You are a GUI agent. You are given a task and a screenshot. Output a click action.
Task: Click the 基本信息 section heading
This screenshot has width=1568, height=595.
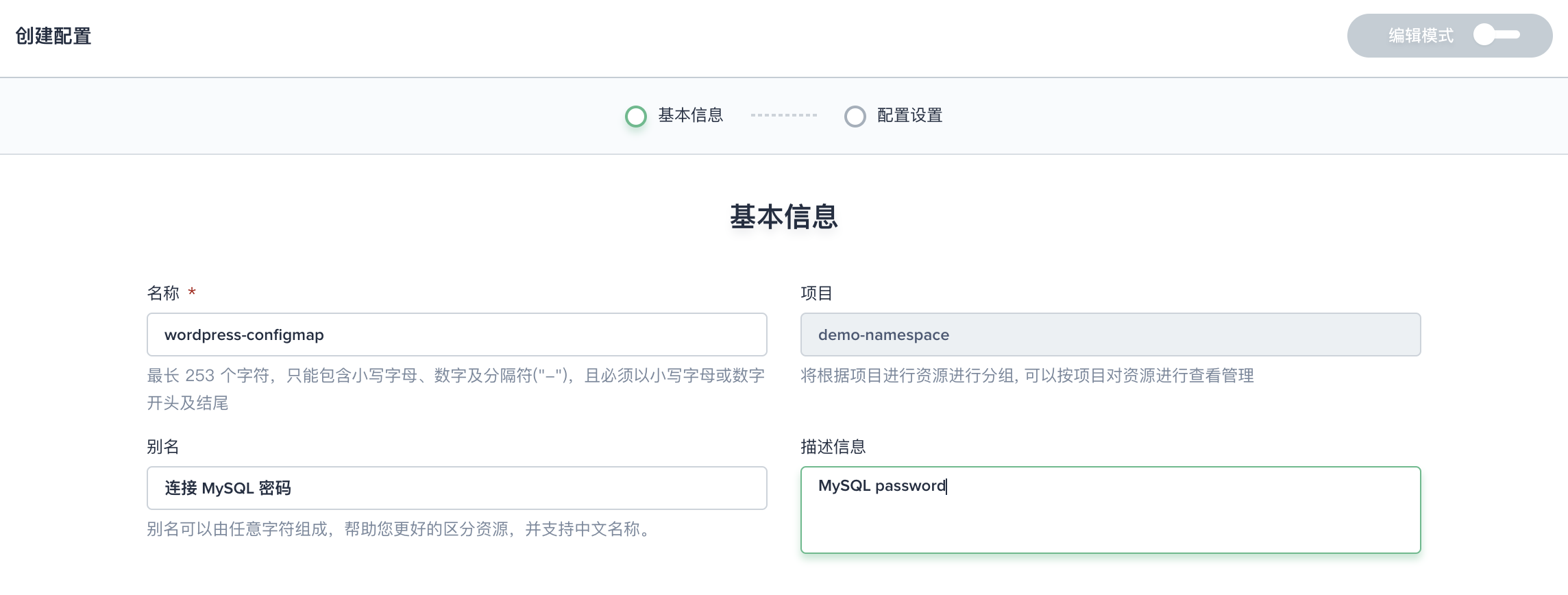click(784, 217)
